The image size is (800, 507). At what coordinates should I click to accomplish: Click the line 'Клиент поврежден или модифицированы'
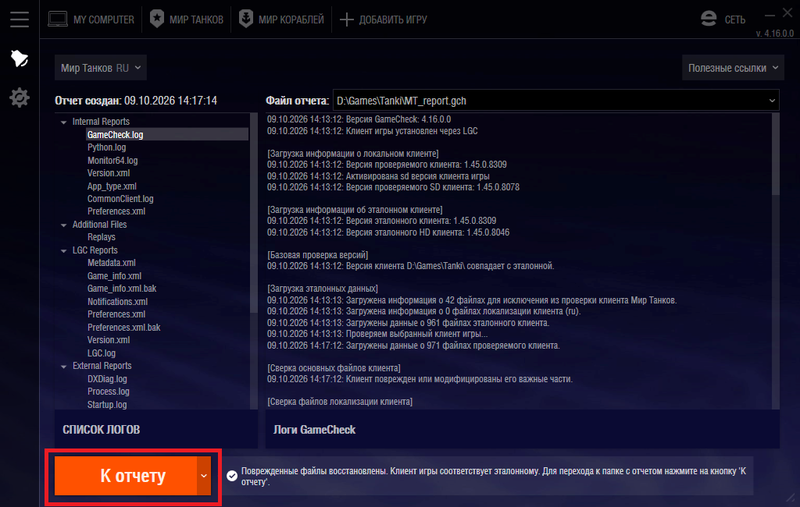pos(420,379)
